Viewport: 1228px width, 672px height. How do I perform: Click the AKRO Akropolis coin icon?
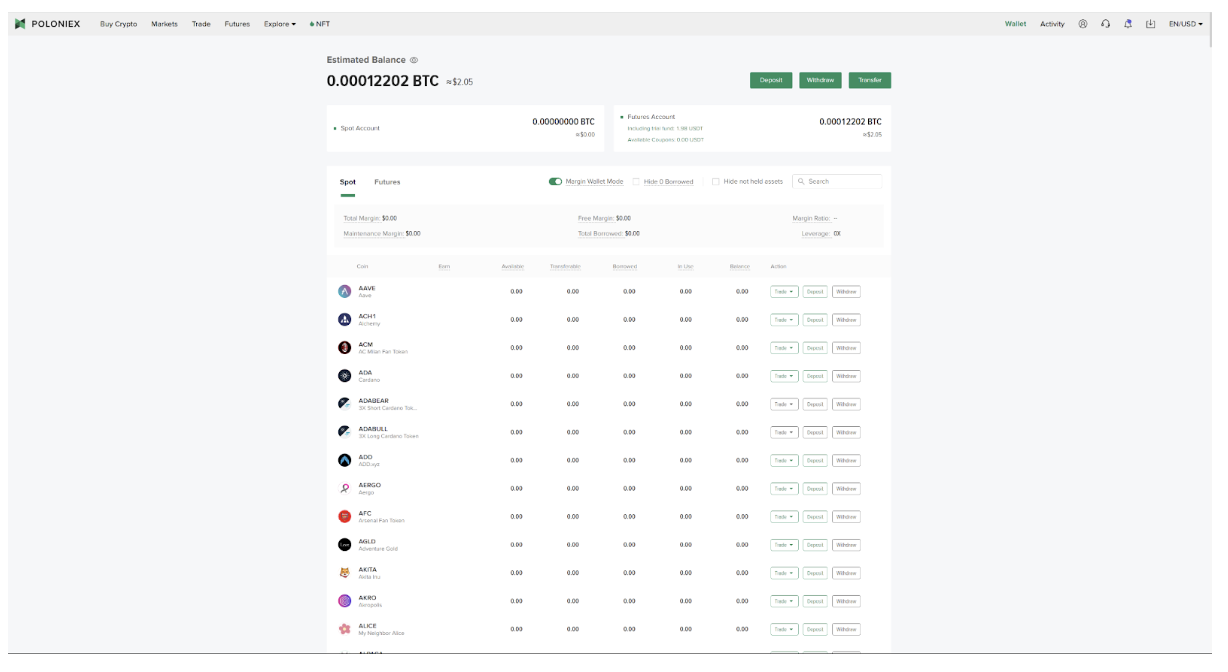[x=345, y=601]
